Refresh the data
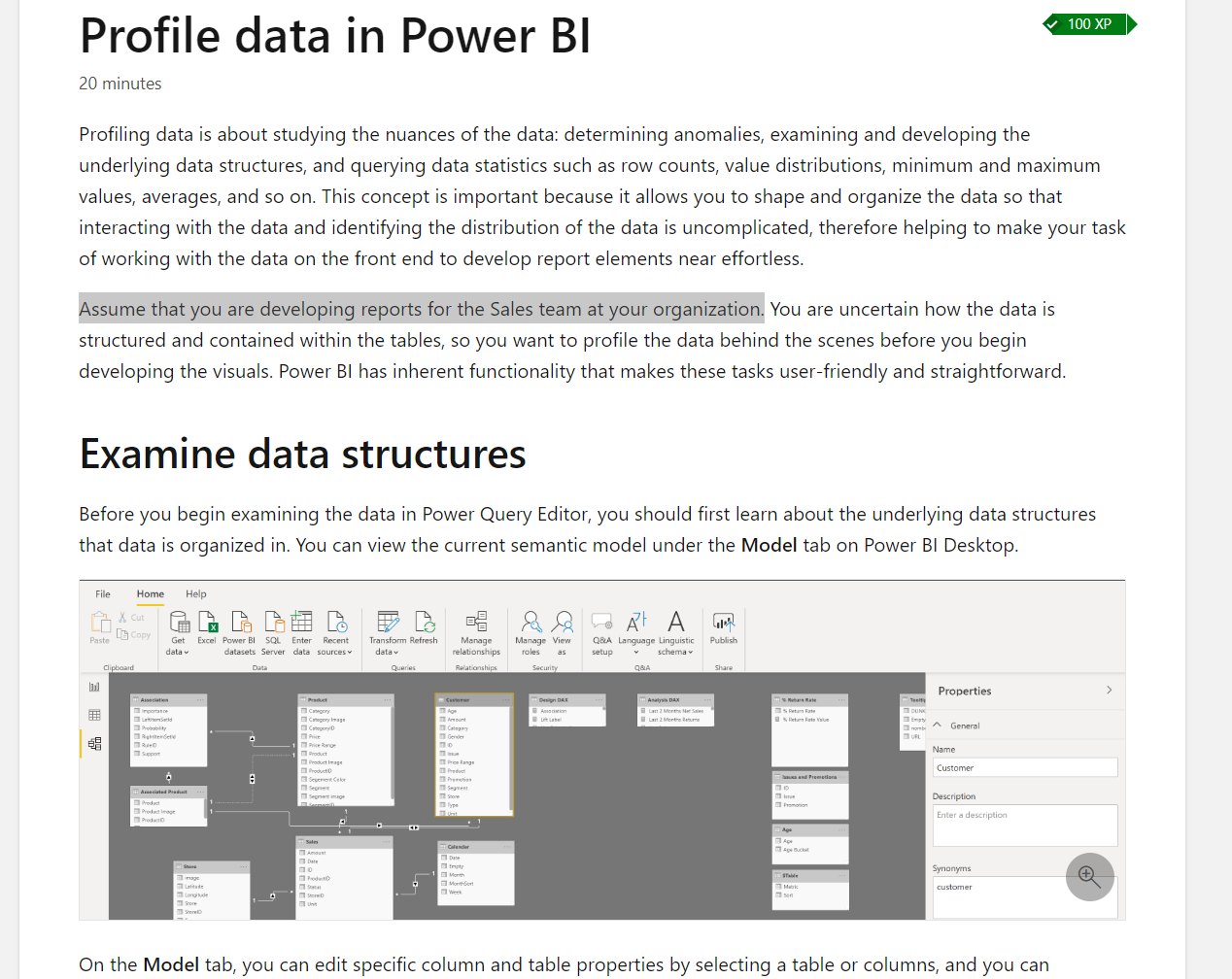The height and width of the screenshot is (979, 1232). pos(425,631)
